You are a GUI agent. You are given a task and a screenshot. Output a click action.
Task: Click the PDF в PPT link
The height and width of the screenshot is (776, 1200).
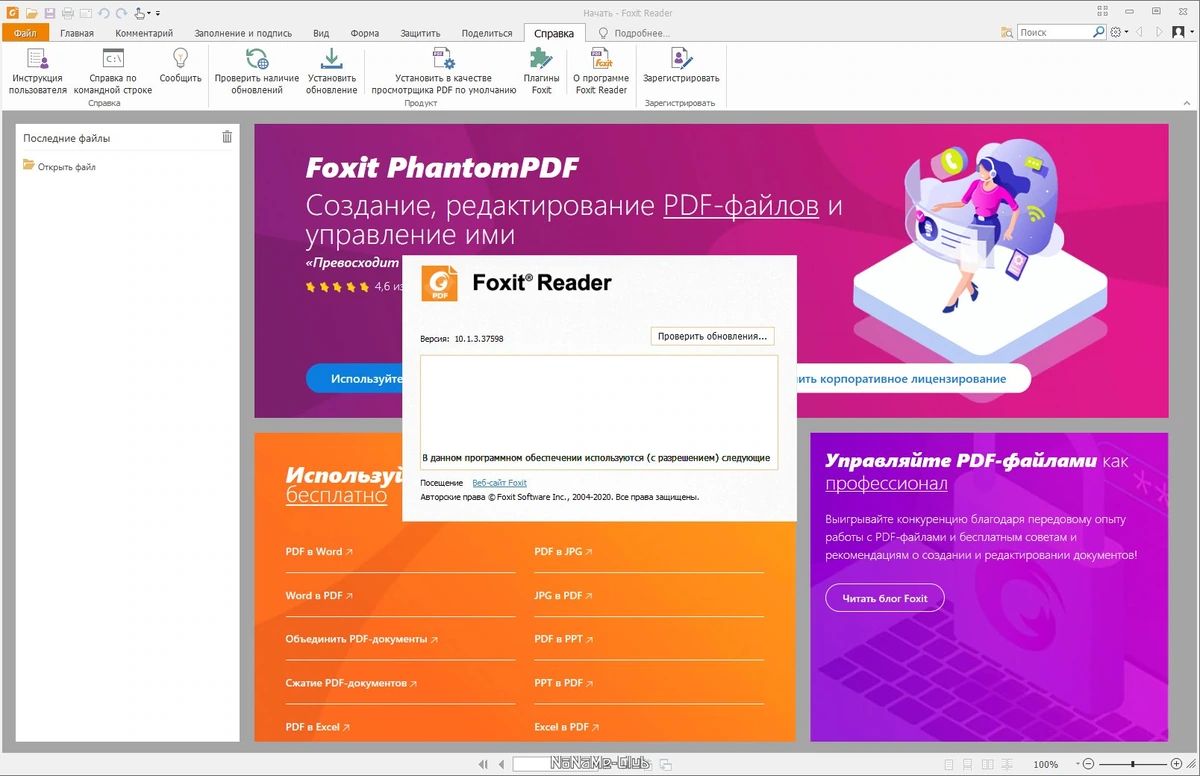[x=564, y=638]
